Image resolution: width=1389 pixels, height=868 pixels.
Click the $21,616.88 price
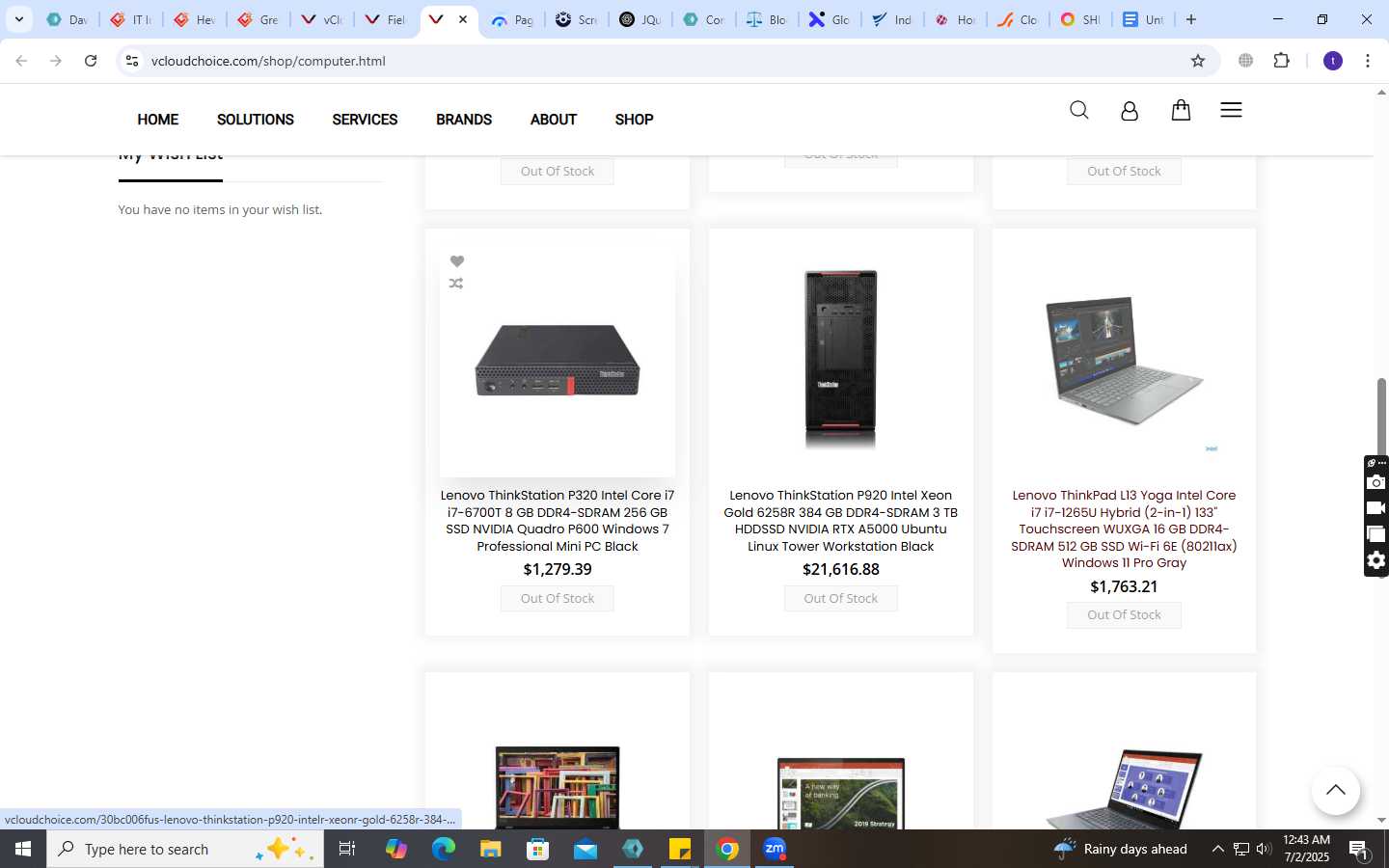(841, 570)
